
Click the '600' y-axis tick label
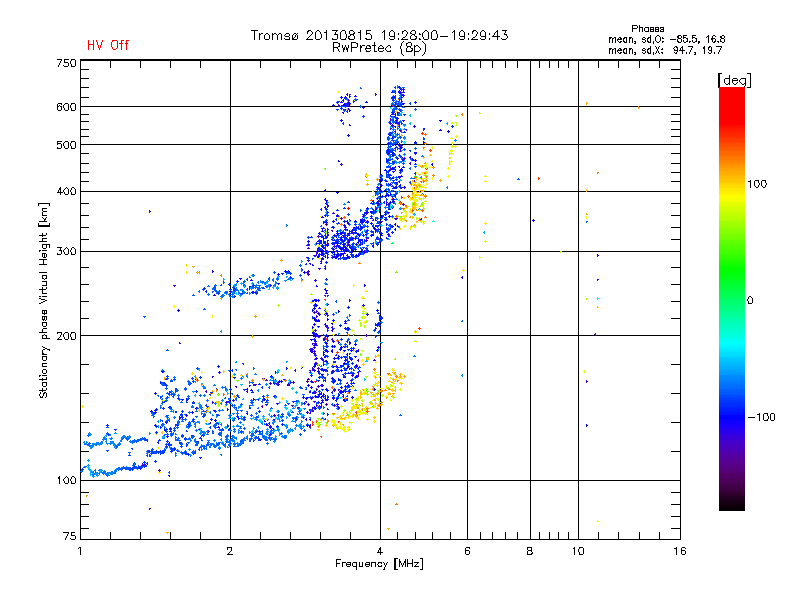click(66, 107)
